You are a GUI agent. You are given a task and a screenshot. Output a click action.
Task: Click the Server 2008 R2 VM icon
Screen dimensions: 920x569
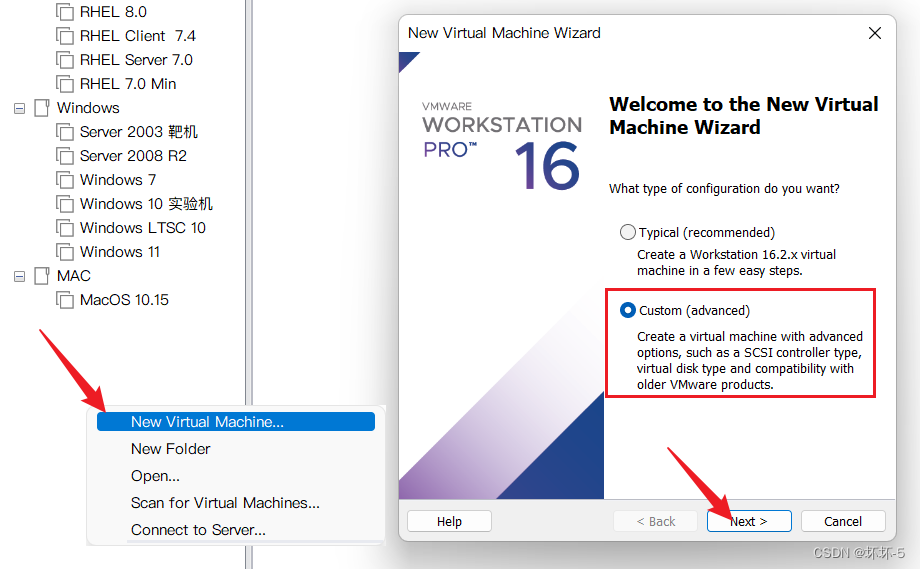65,156
